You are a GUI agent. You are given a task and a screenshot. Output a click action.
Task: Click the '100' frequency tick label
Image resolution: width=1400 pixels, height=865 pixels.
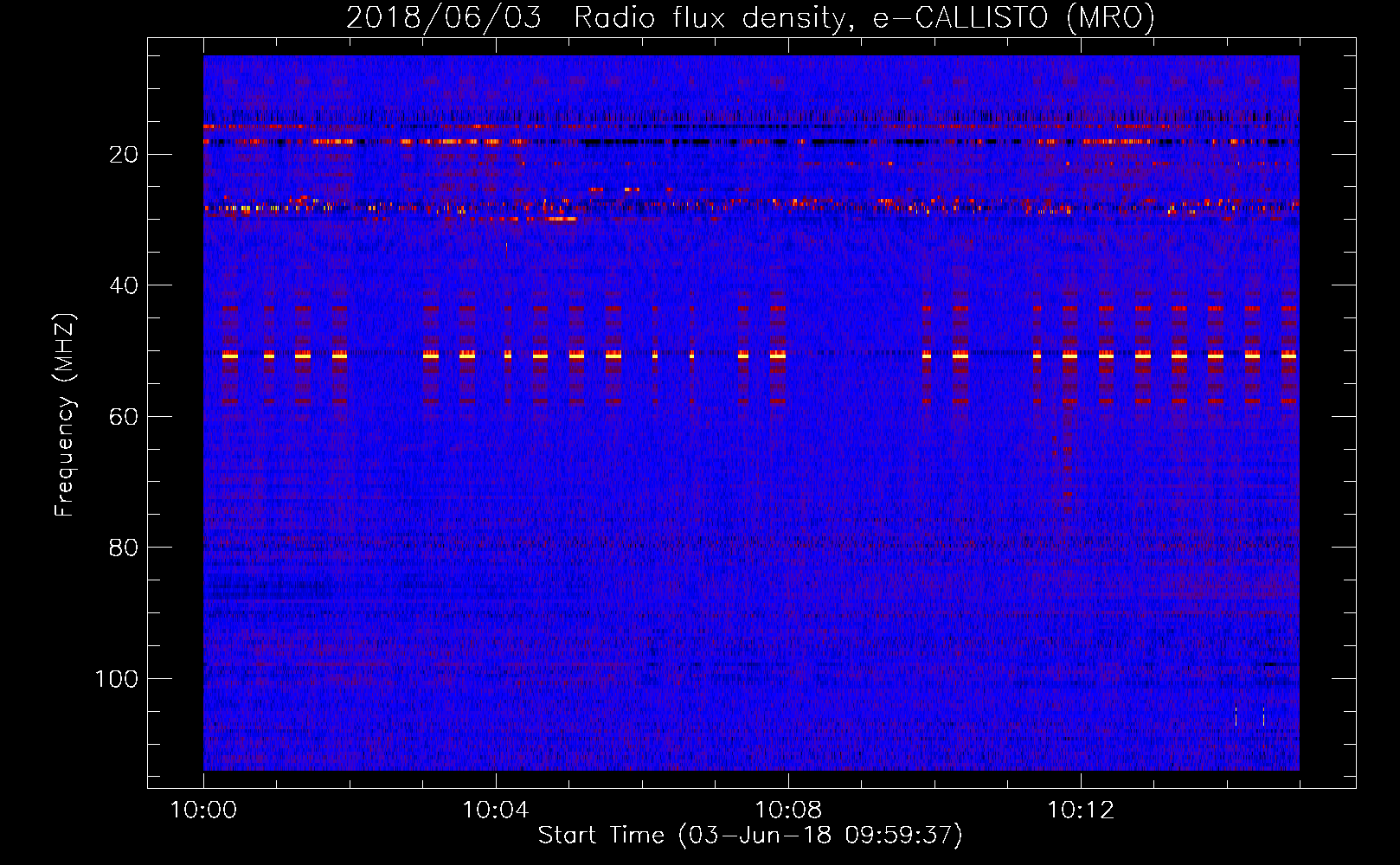pyautogui.click(x=117, y=679)
